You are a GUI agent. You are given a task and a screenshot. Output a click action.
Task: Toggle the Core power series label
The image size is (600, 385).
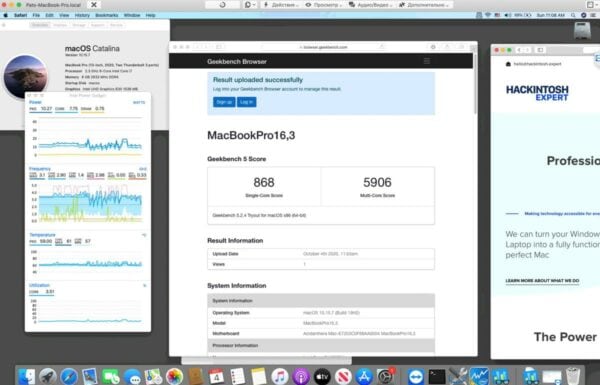[60, 109]
